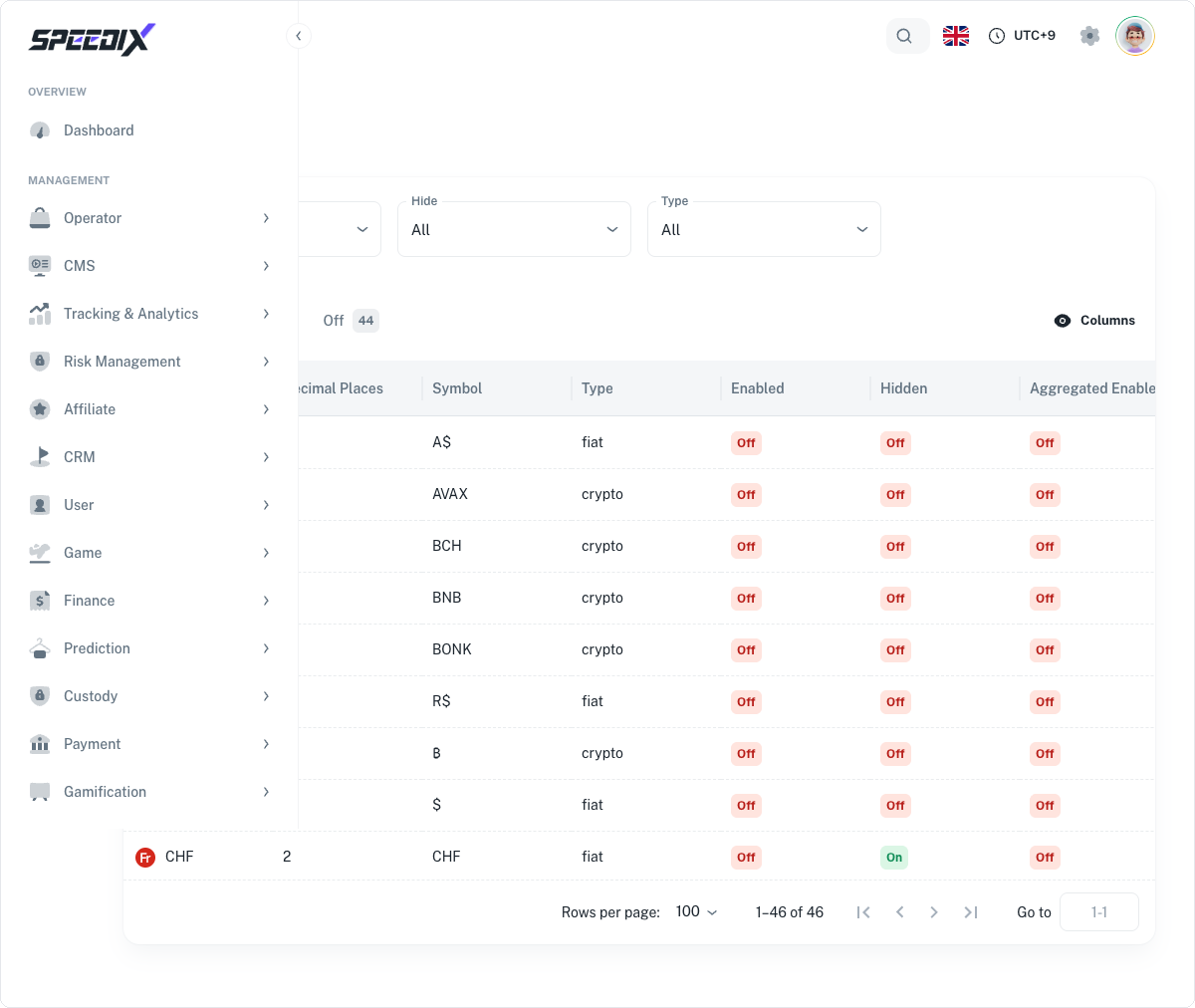
Task: Open the user avatar profile menu
Action: point(1135,36)
